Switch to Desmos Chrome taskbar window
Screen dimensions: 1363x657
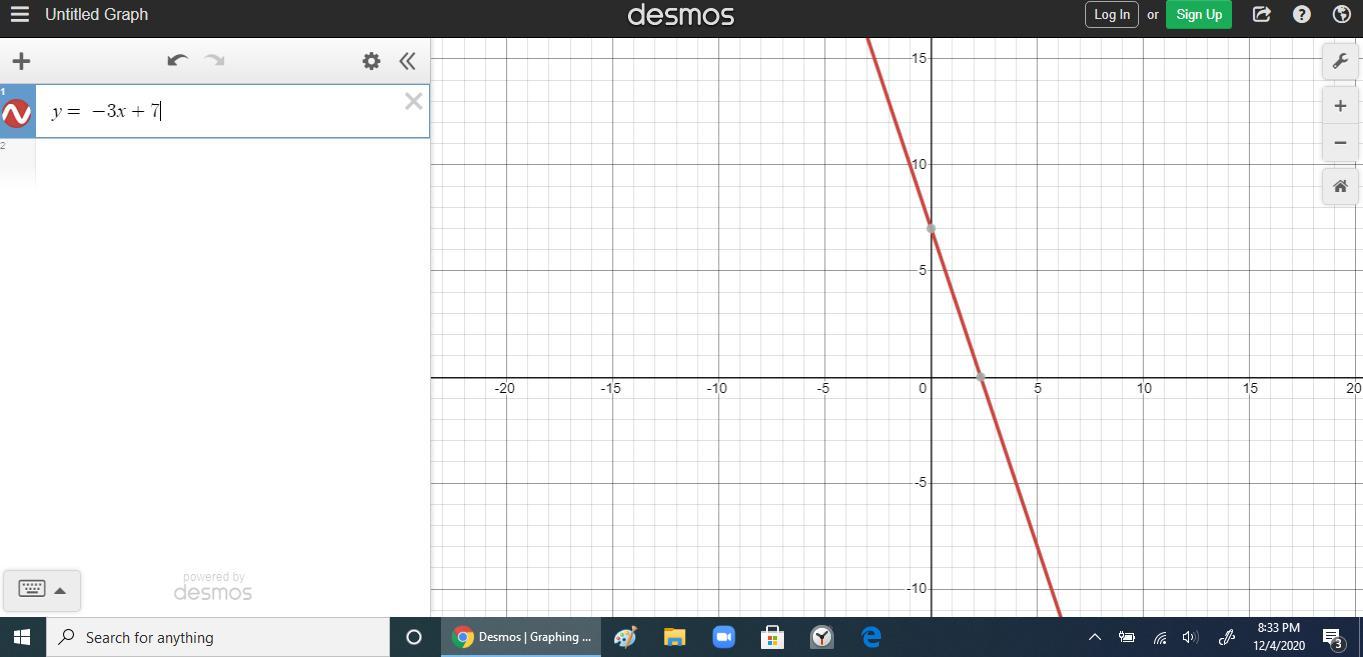521,637
